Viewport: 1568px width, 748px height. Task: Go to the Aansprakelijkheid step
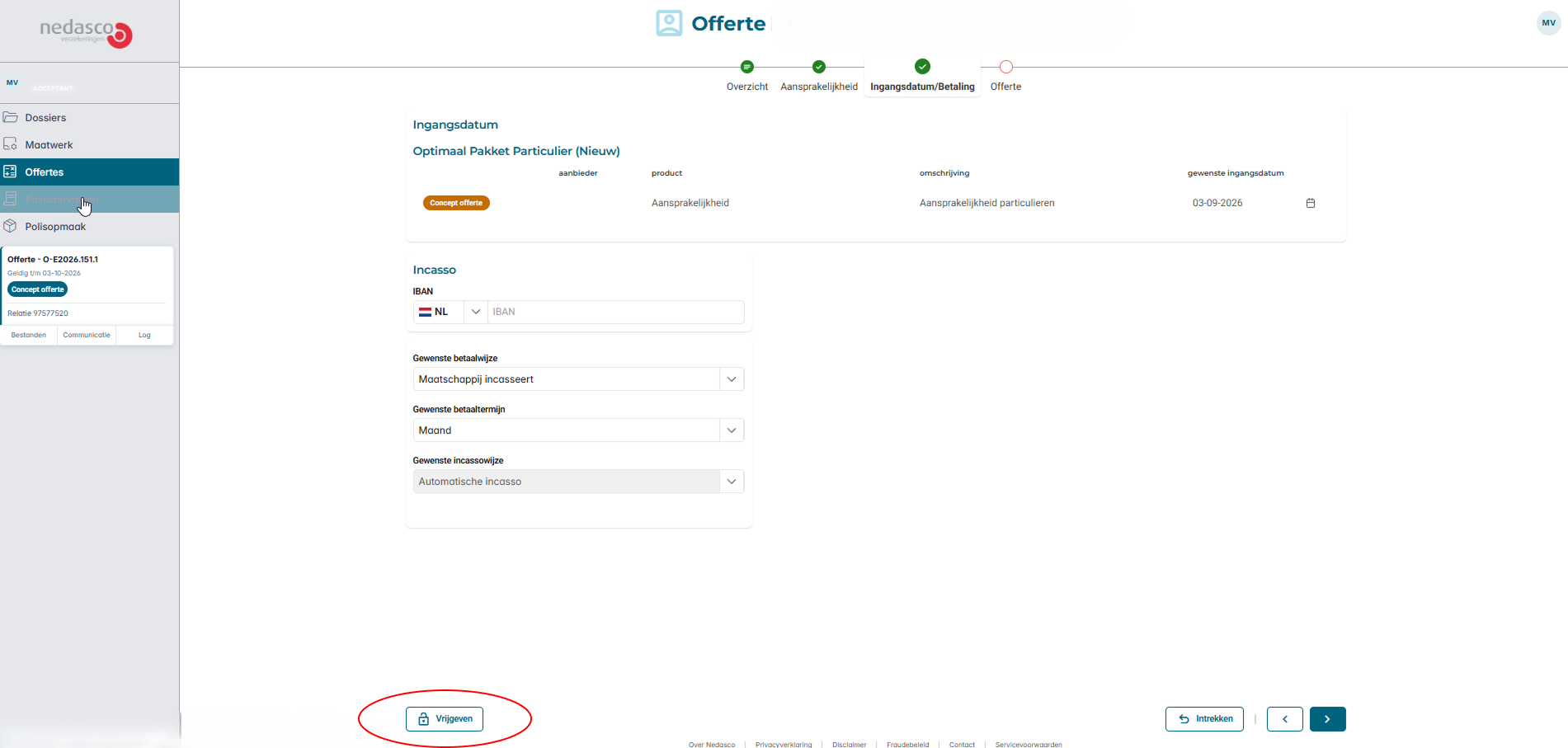coord(818,76)
